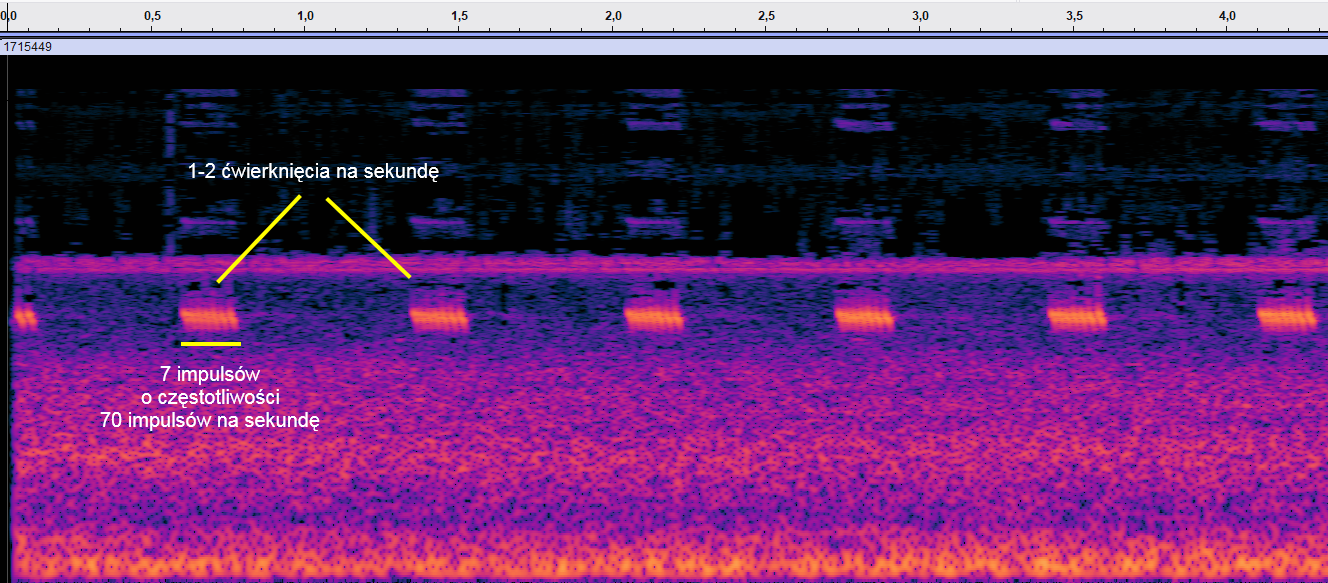Click the "70 impulsów na sekundę" annotation line
This screenshot has width=1328, height=583.
tap(209, 422)
